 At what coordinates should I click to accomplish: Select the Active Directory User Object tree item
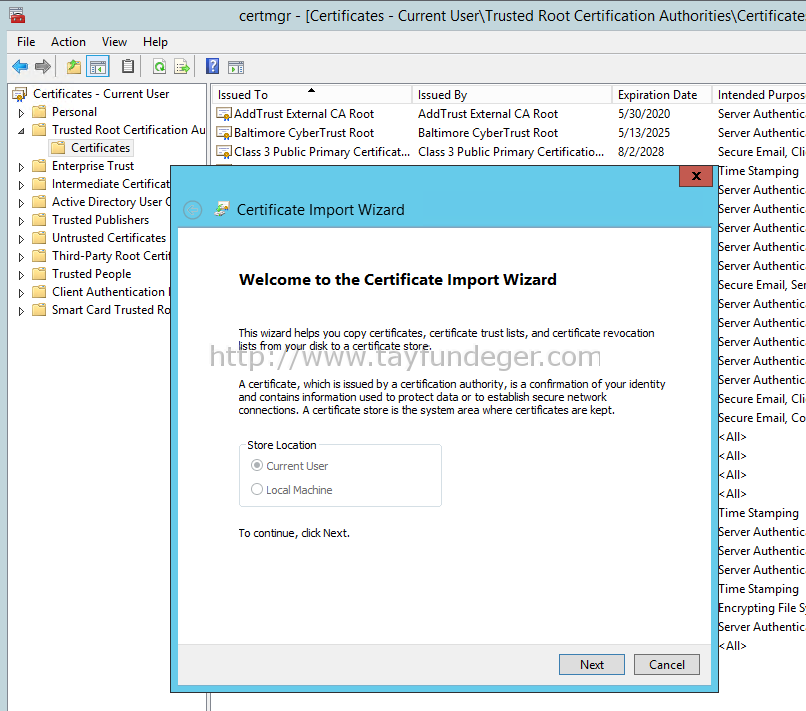111,202
